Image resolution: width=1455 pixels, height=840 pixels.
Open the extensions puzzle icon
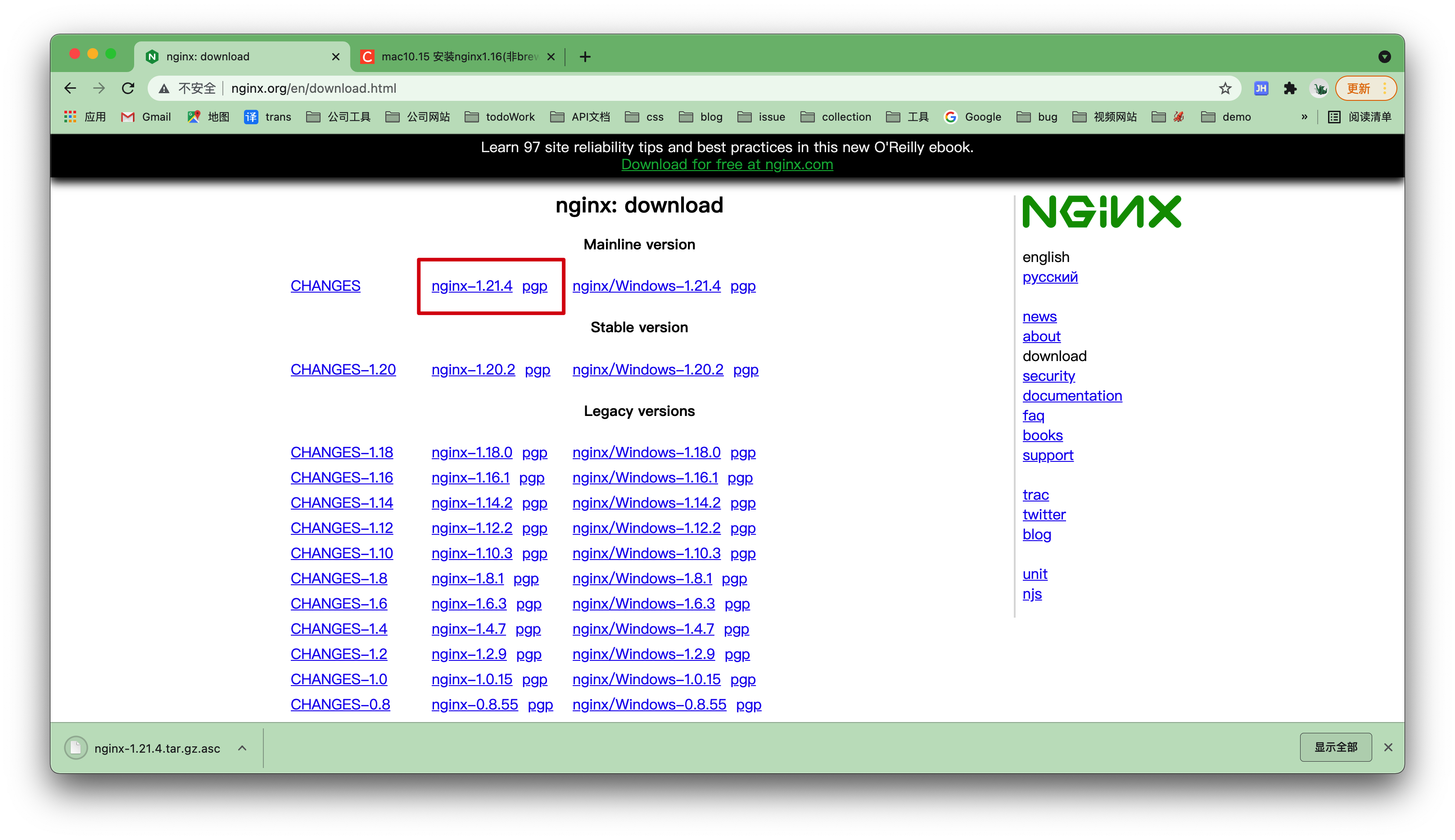point(1290,88)
